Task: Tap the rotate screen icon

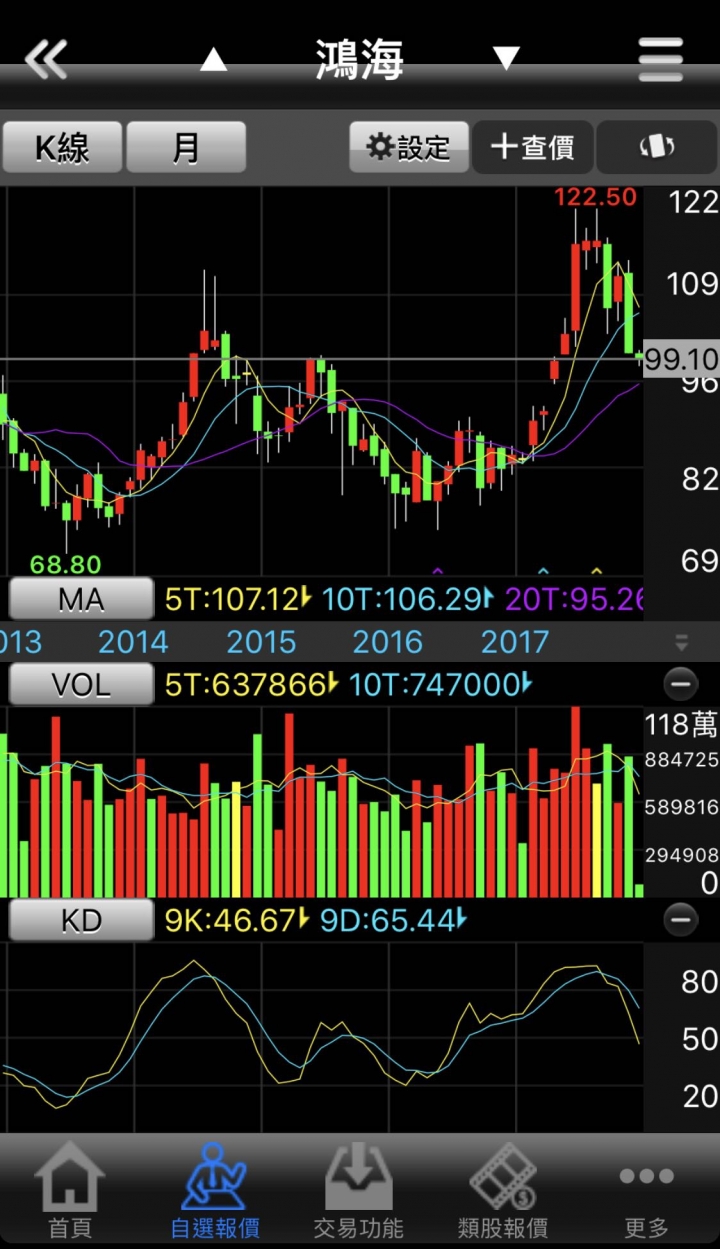Action: click(x=657, y=148)
